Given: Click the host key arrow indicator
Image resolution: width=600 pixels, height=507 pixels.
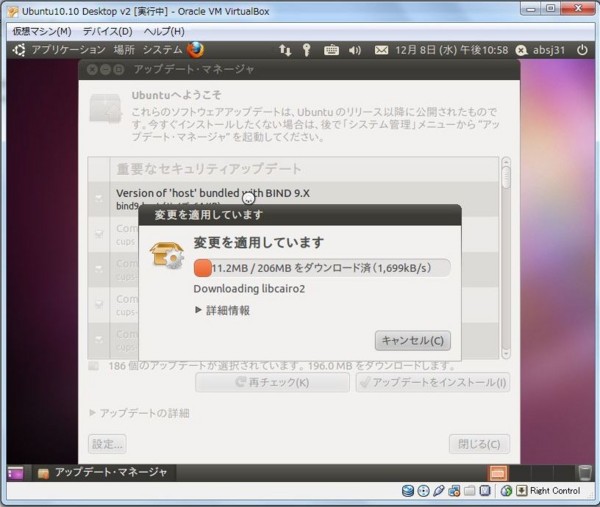Looking at the screenshot, I should tap(522, 491).
